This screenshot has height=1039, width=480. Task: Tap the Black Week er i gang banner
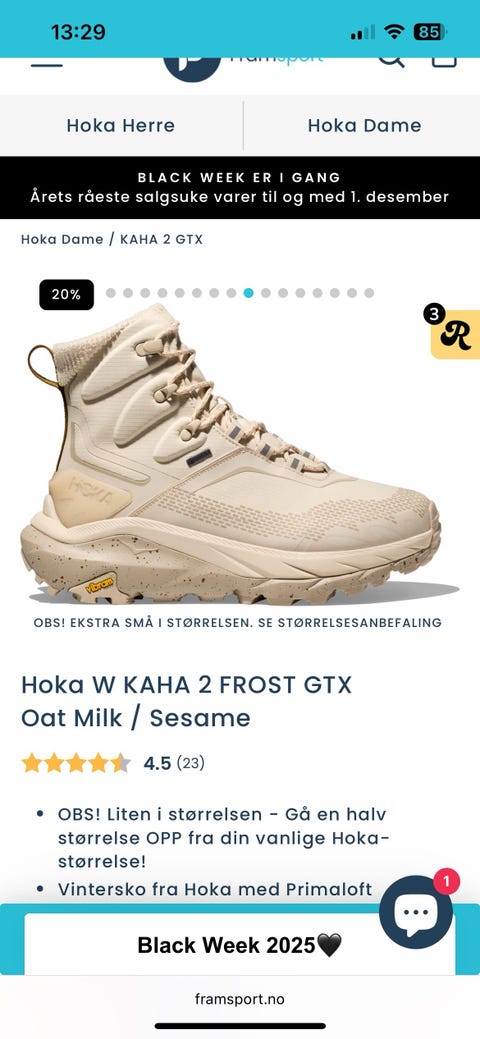pos(240,188)
